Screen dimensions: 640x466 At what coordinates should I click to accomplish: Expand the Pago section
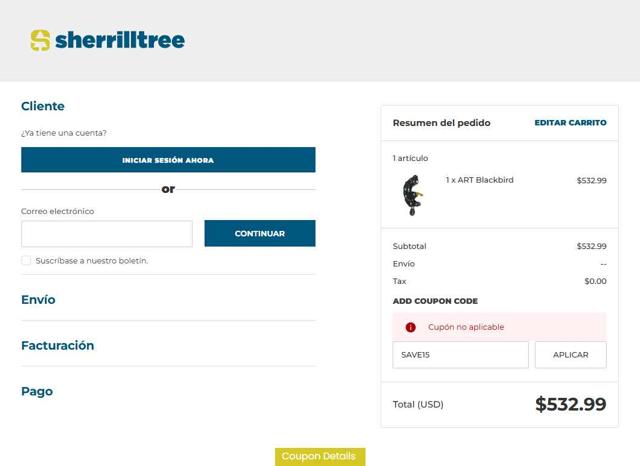pyautogui.click(x=37, y=392)
